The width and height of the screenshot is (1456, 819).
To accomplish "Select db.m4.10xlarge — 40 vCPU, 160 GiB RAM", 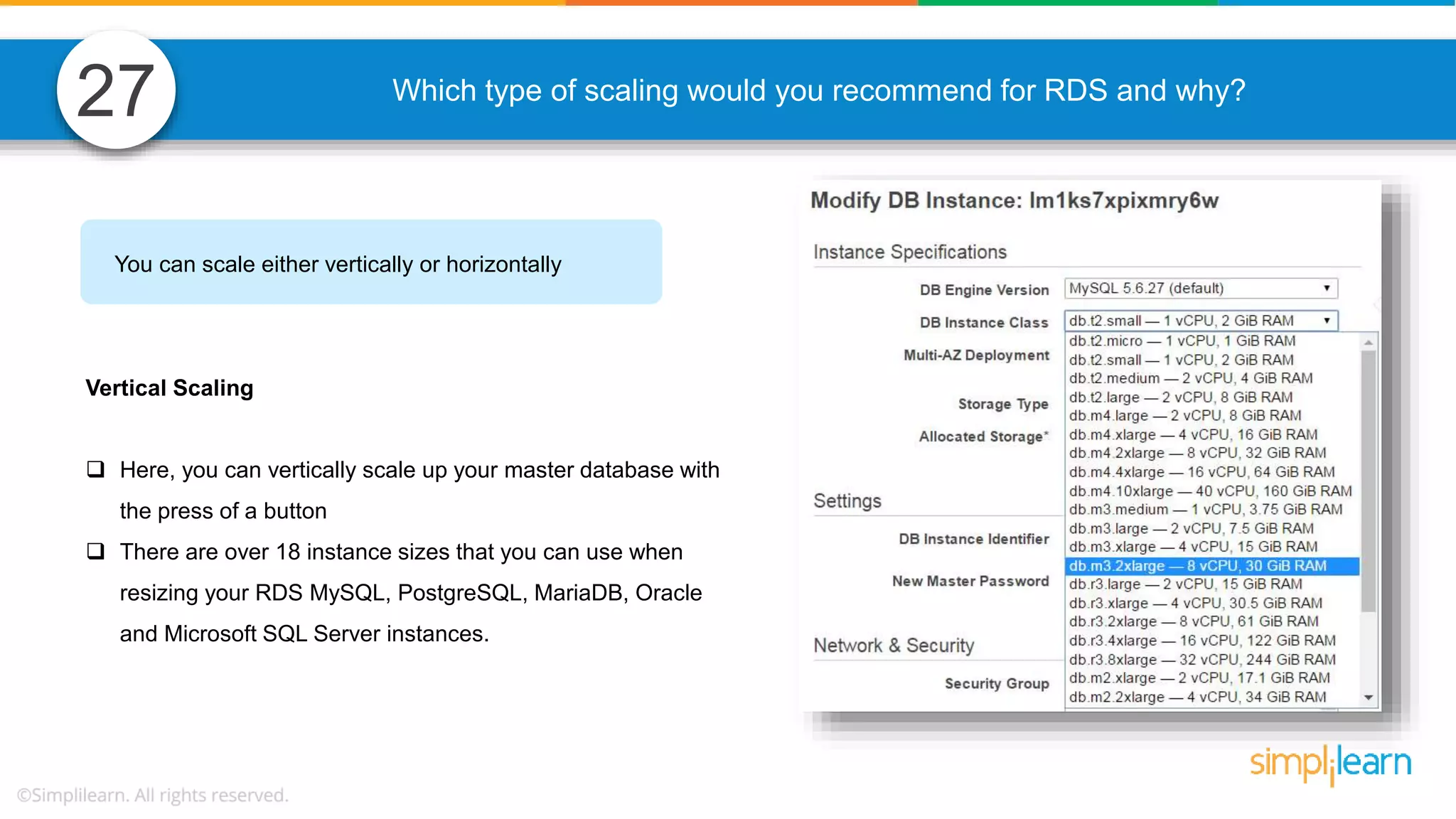I will click(1212, 491).
